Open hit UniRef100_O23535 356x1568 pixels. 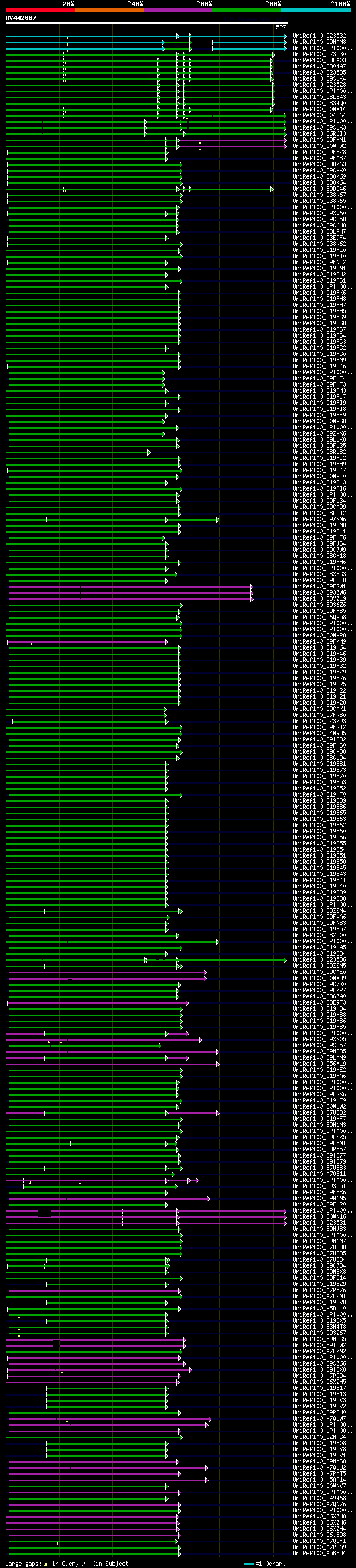[319, 72]
